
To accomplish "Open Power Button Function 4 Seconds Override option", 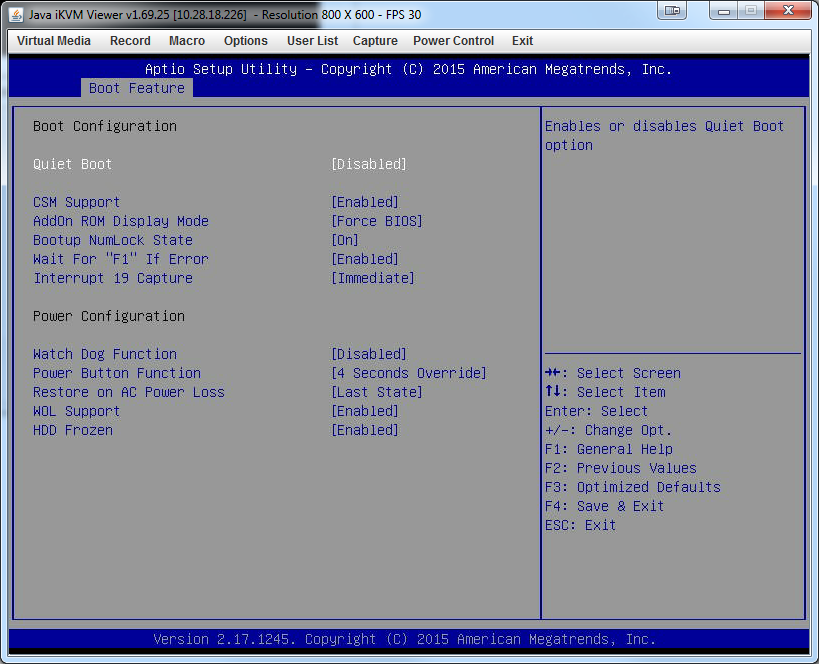I will (x=408, y=373).
